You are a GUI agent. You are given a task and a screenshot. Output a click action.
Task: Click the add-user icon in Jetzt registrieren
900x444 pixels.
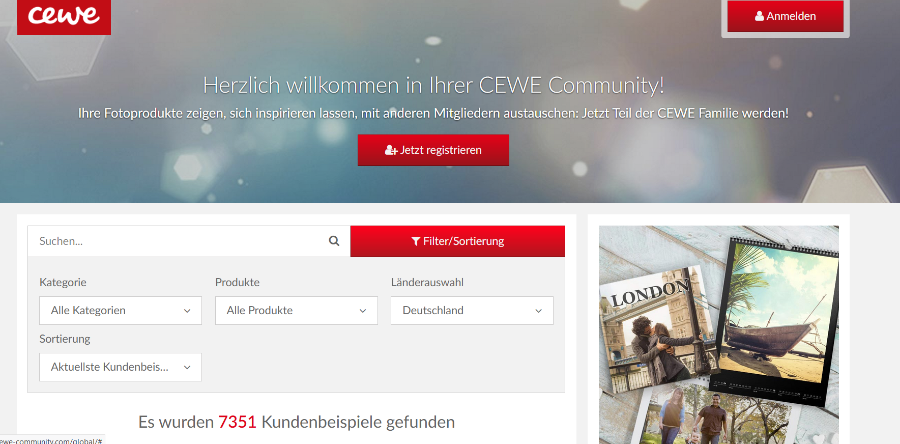click(x=391, y=150)
